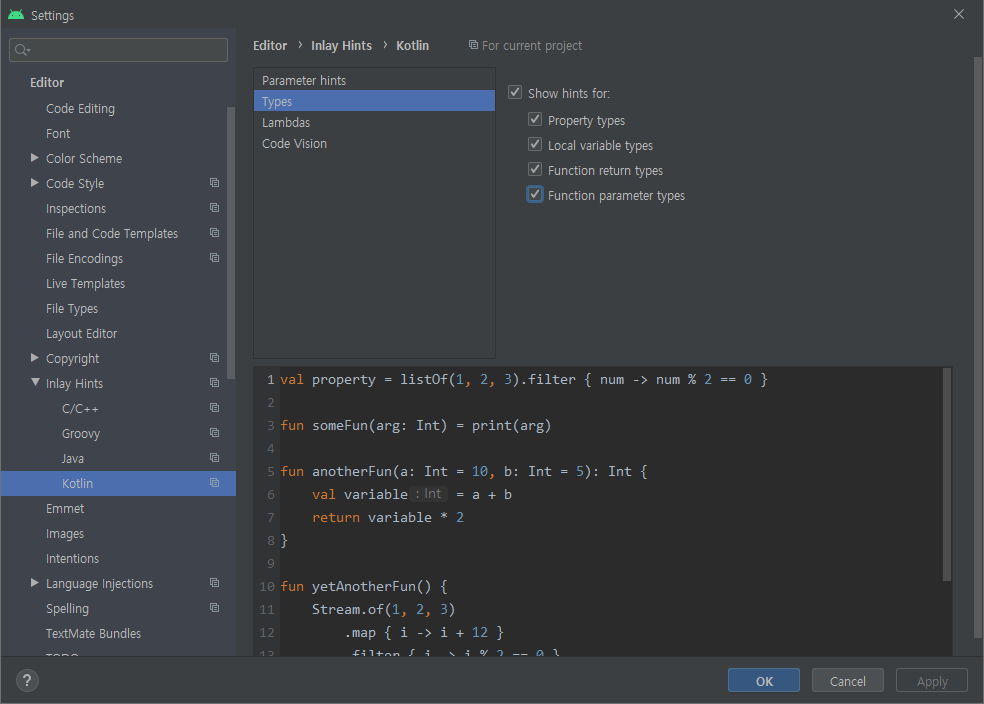Click the project-level icon beside Java

[214, 458]
